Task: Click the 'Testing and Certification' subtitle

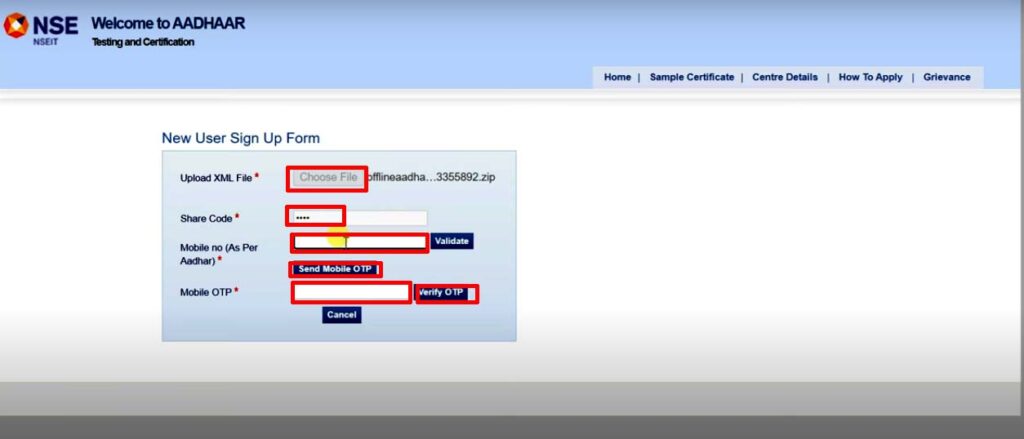Action: pyautogui.click(x=143, y=42)
